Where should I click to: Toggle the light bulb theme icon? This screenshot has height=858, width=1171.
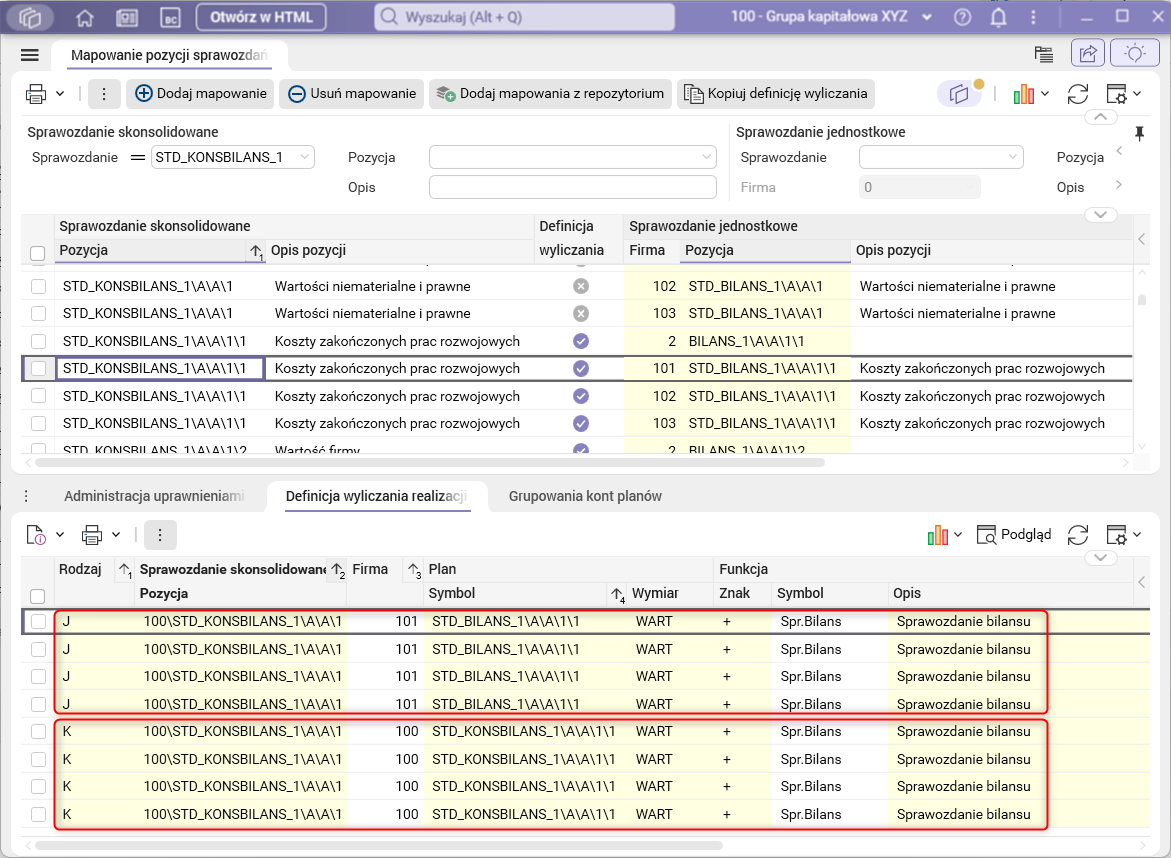click(1134, 54)
